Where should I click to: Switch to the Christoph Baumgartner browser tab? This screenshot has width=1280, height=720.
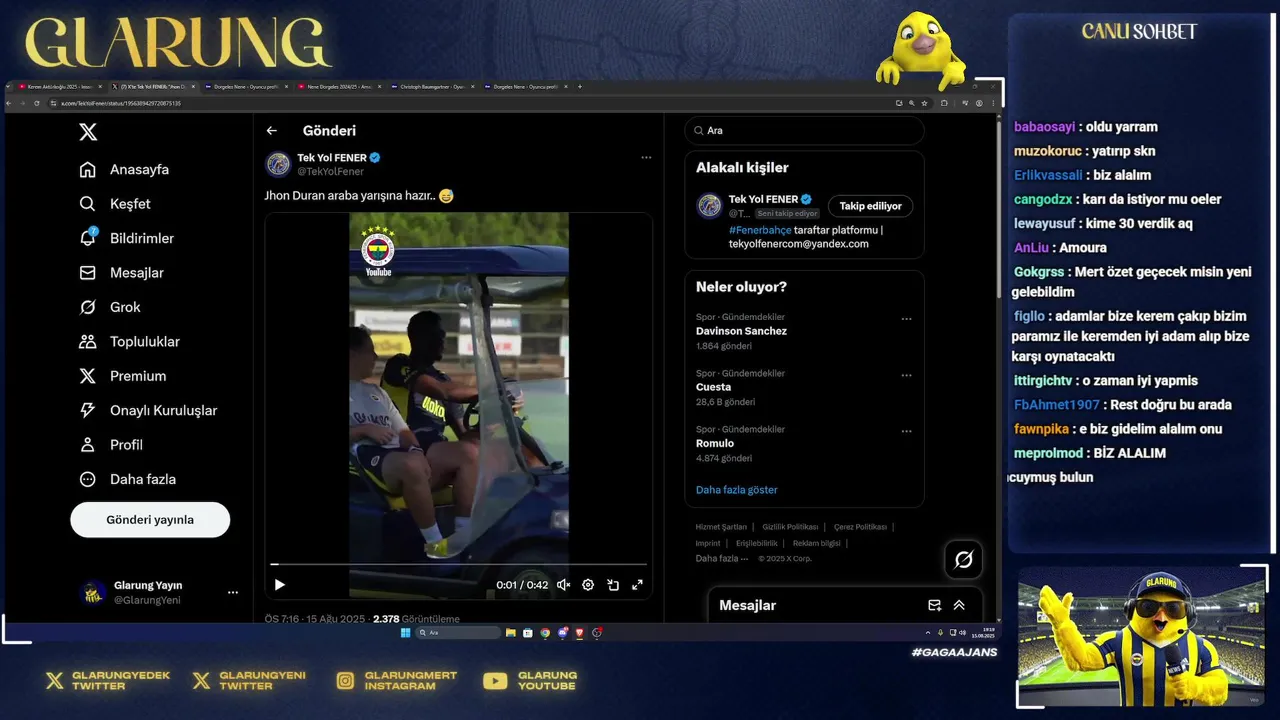click(435, 87)
